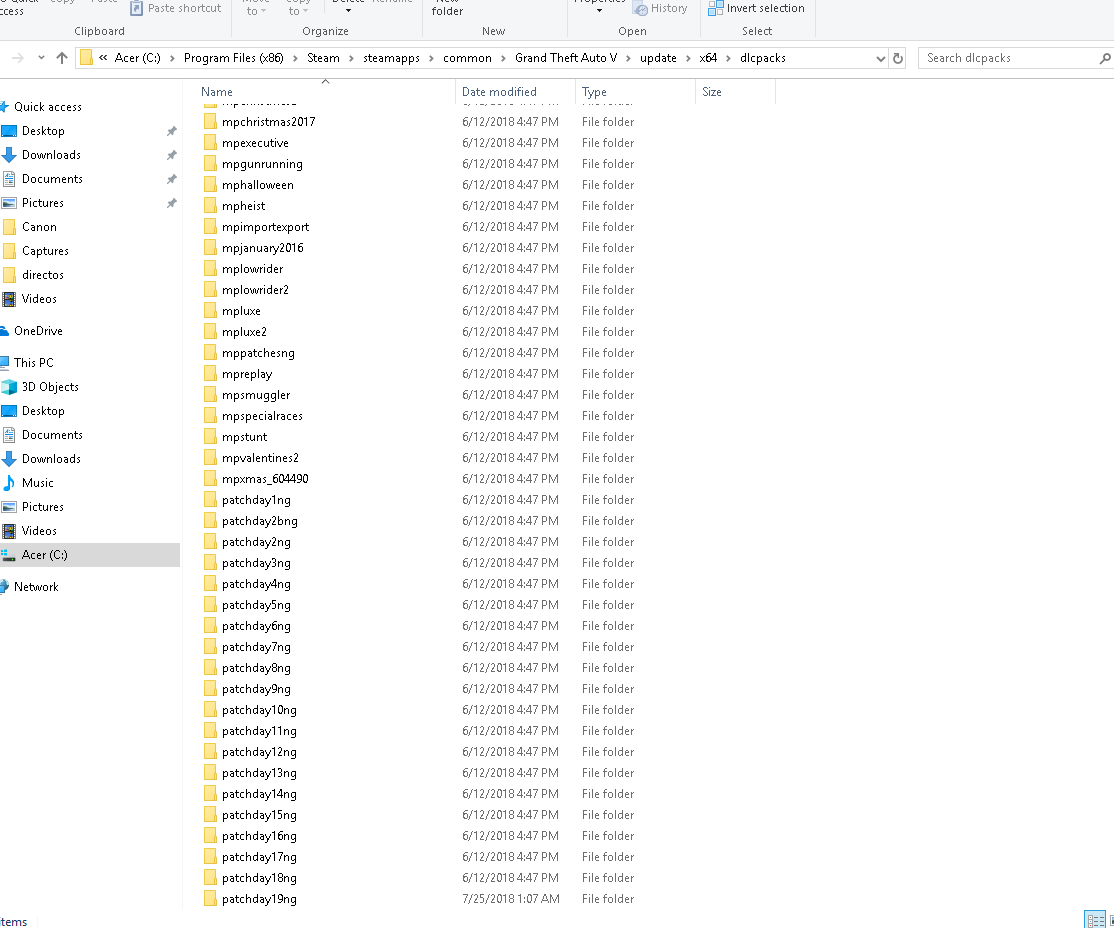The width and height of the screenshot is (1114, 928).
Task: Select Acer (C:) drive in the sidebar
Action: (44, 555)
